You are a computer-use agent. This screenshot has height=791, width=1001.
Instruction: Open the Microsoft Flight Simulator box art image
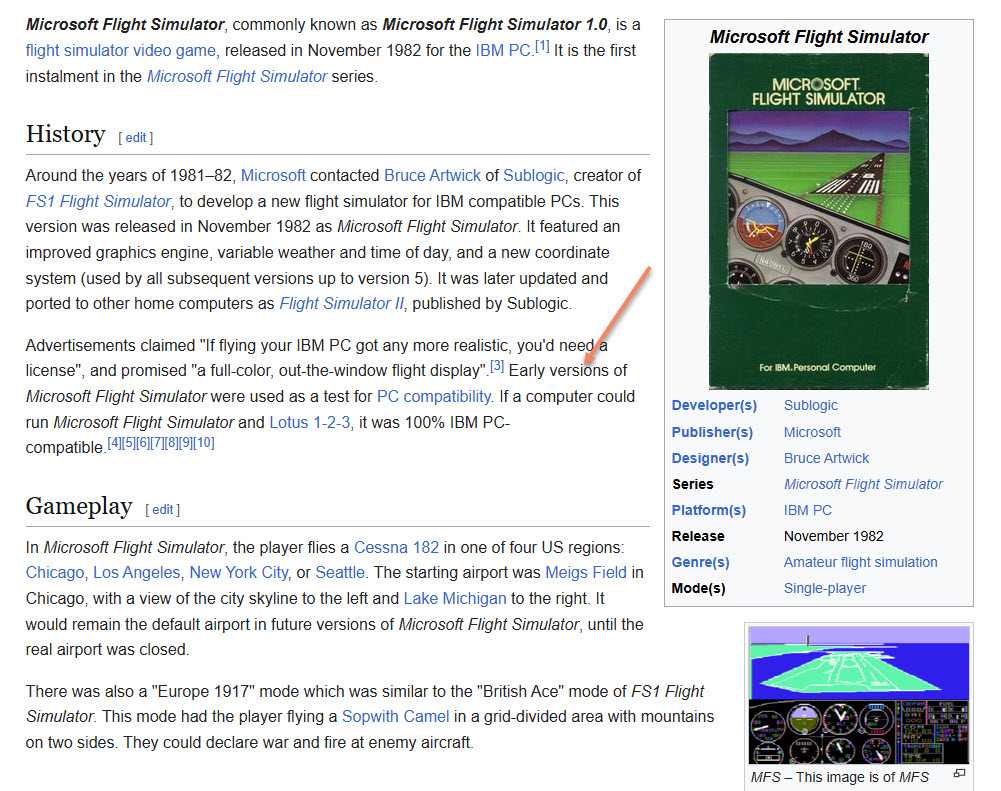coord(818,221)
